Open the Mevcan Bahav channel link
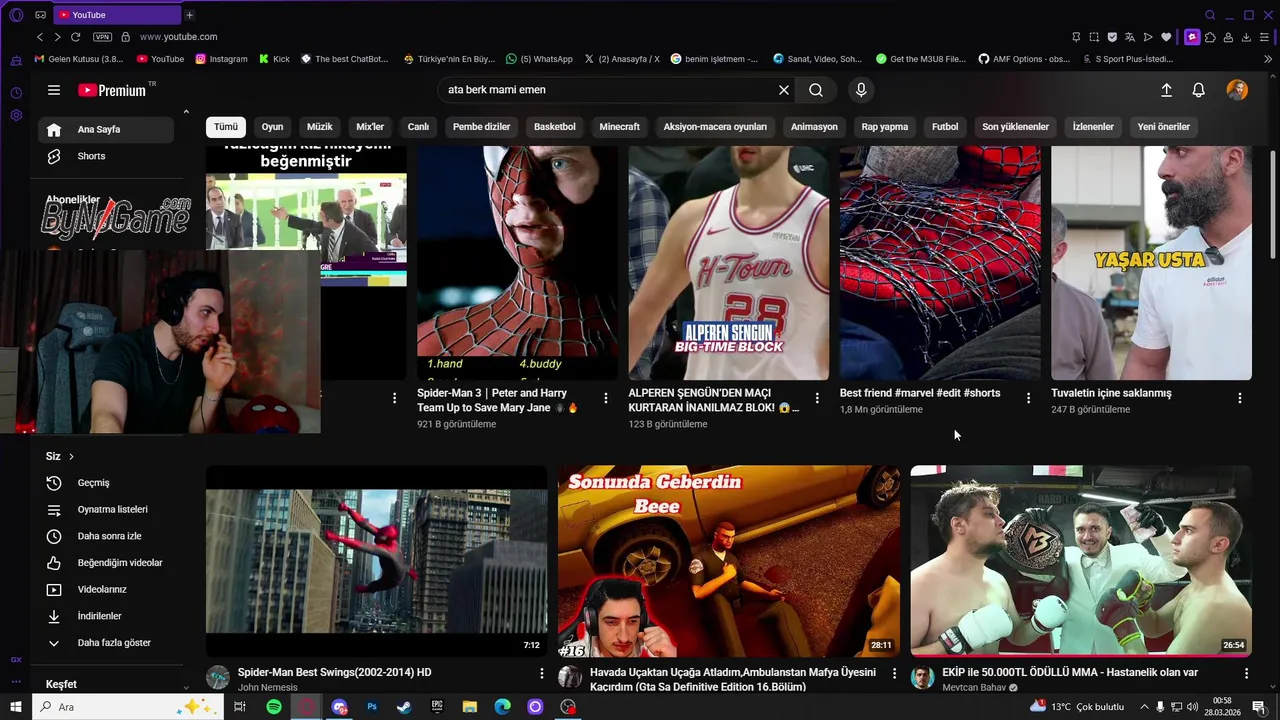The height and width of the screenshot is (720, 1280). point(974,688)
